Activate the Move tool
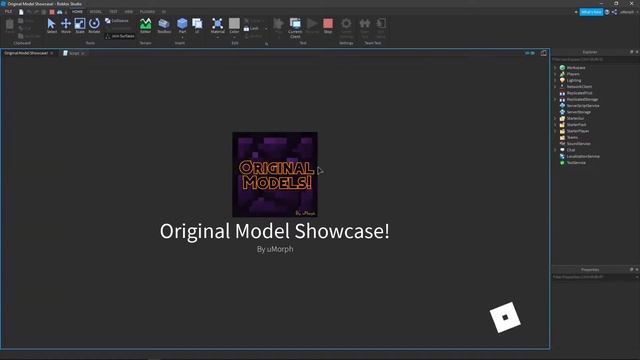The height and width of the screenshot is (360, 640). click(x=66, y=25)
